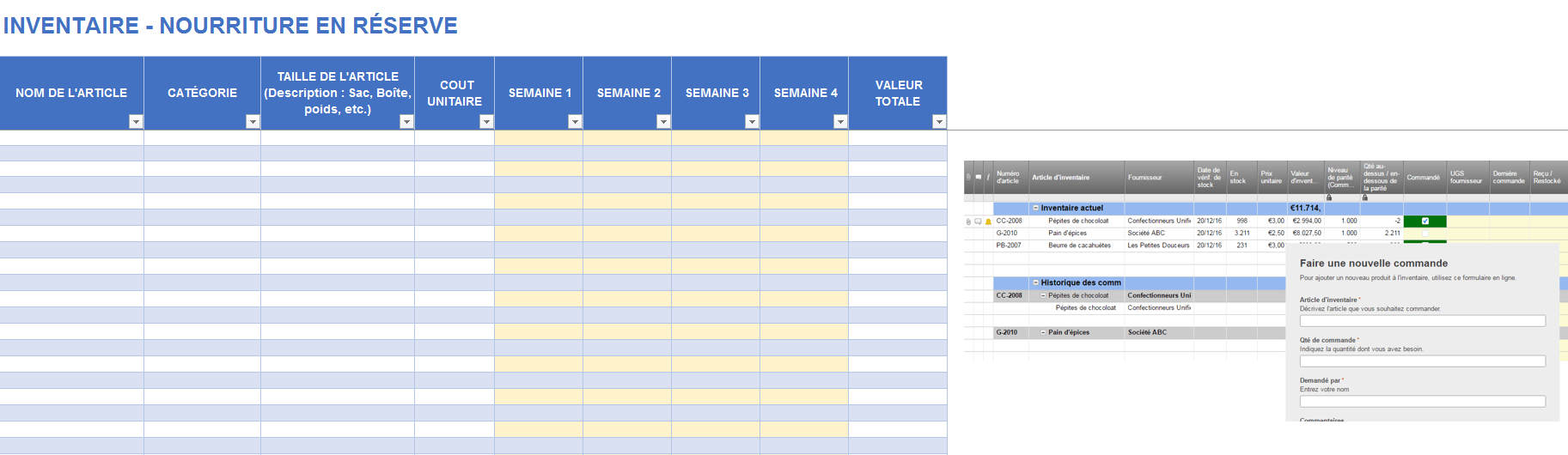Open the CATÉGORIE column filter dropdown

253,122
